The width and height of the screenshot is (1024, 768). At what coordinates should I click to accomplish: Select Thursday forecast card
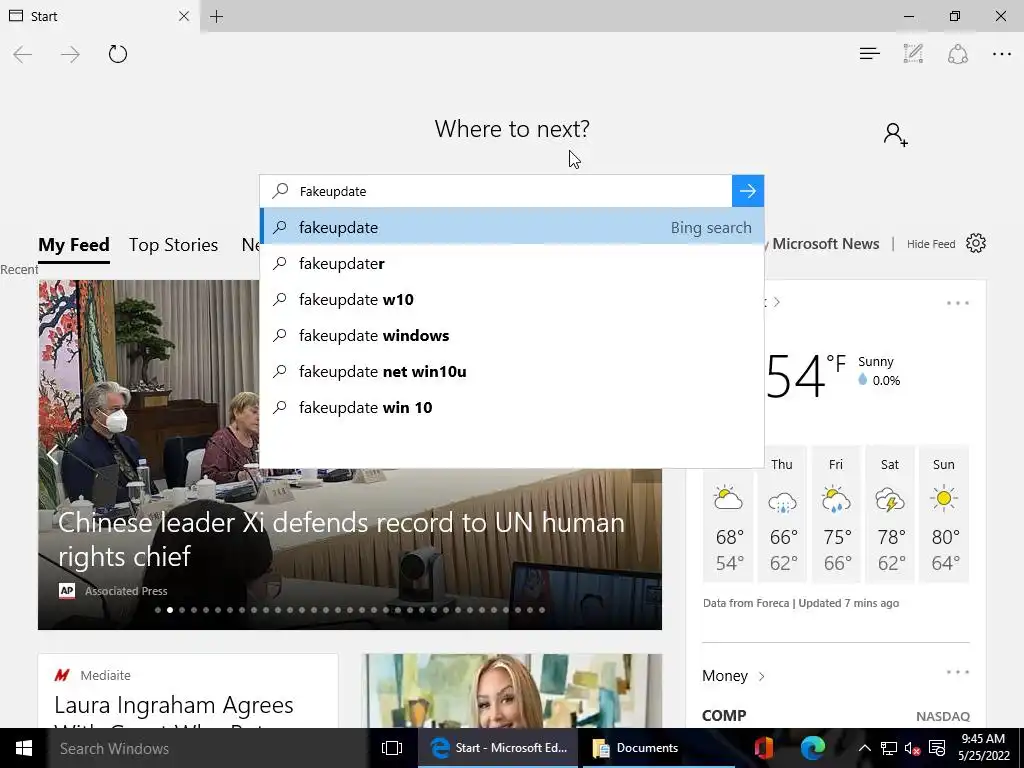[782, 514]
